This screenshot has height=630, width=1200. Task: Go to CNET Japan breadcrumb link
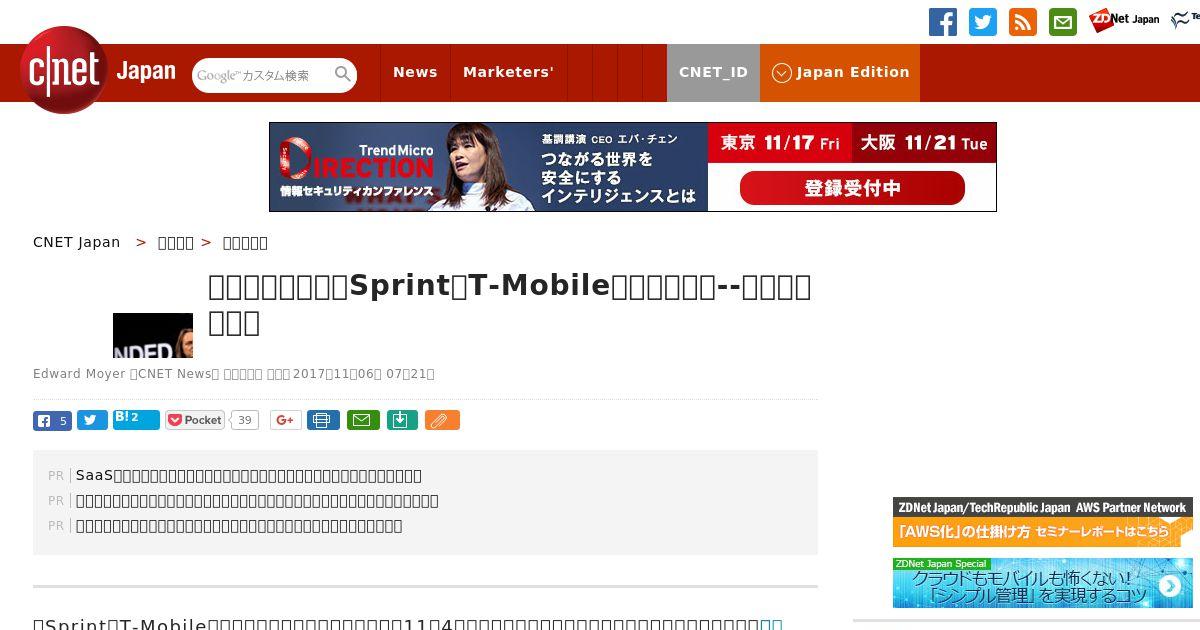(76, 242)
